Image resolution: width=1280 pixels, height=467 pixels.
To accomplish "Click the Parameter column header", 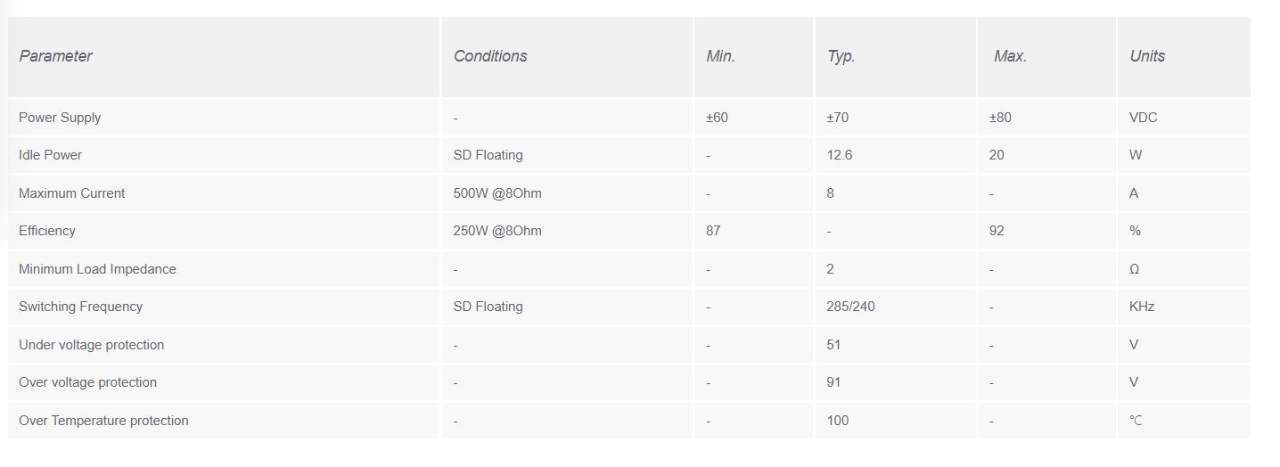I will [56, 56].
